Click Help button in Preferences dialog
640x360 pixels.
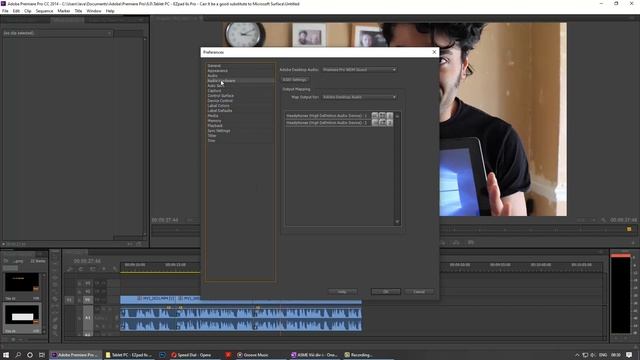pos(342,292)
